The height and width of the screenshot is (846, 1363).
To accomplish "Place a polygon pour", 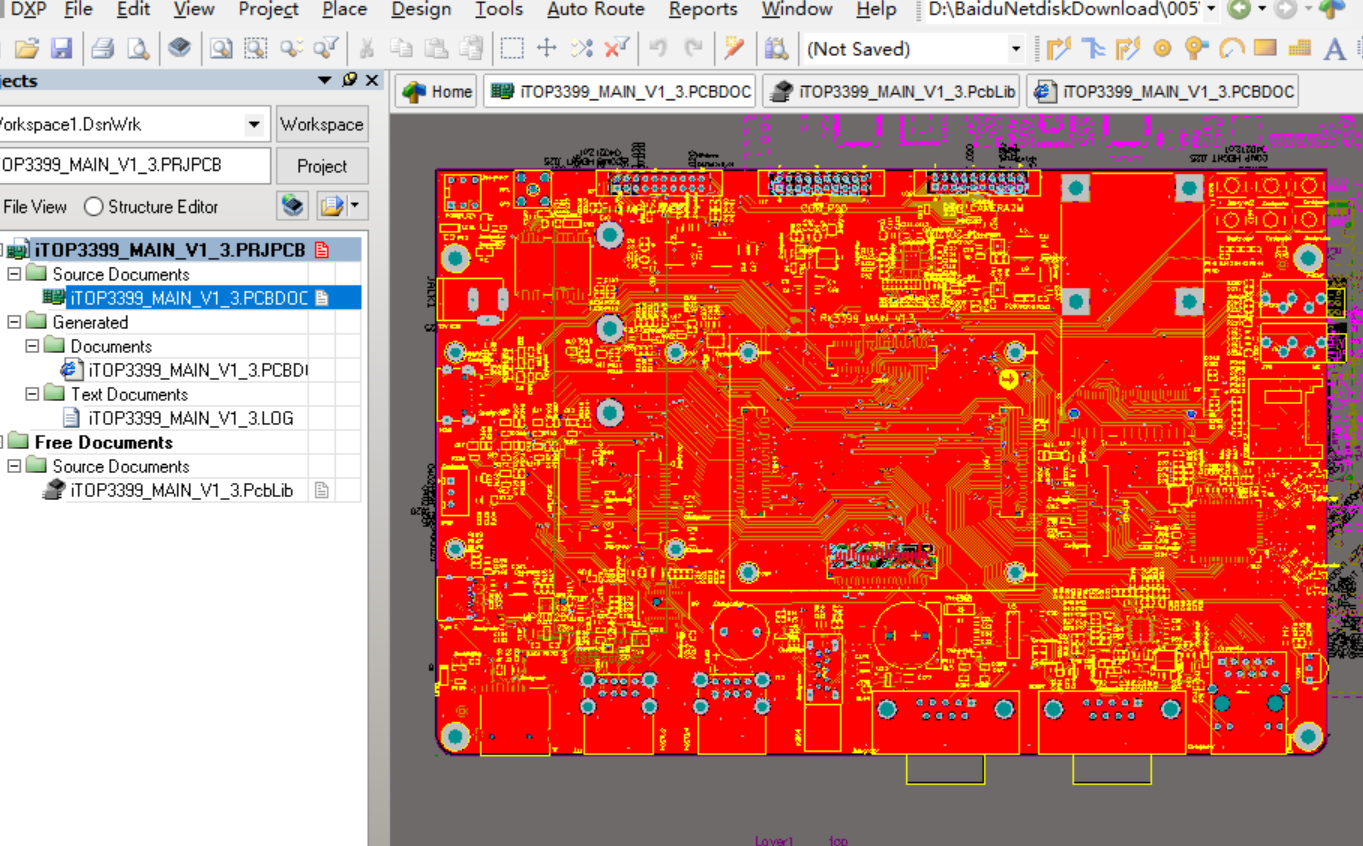I will point(1300,48).
